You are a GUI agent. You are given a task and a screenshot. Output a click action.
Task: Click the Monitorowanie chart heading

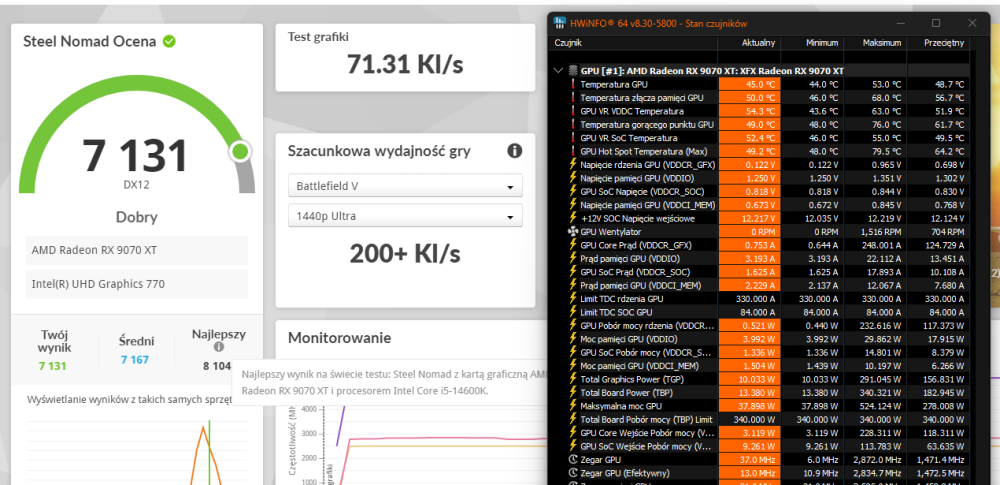[339, 338]
